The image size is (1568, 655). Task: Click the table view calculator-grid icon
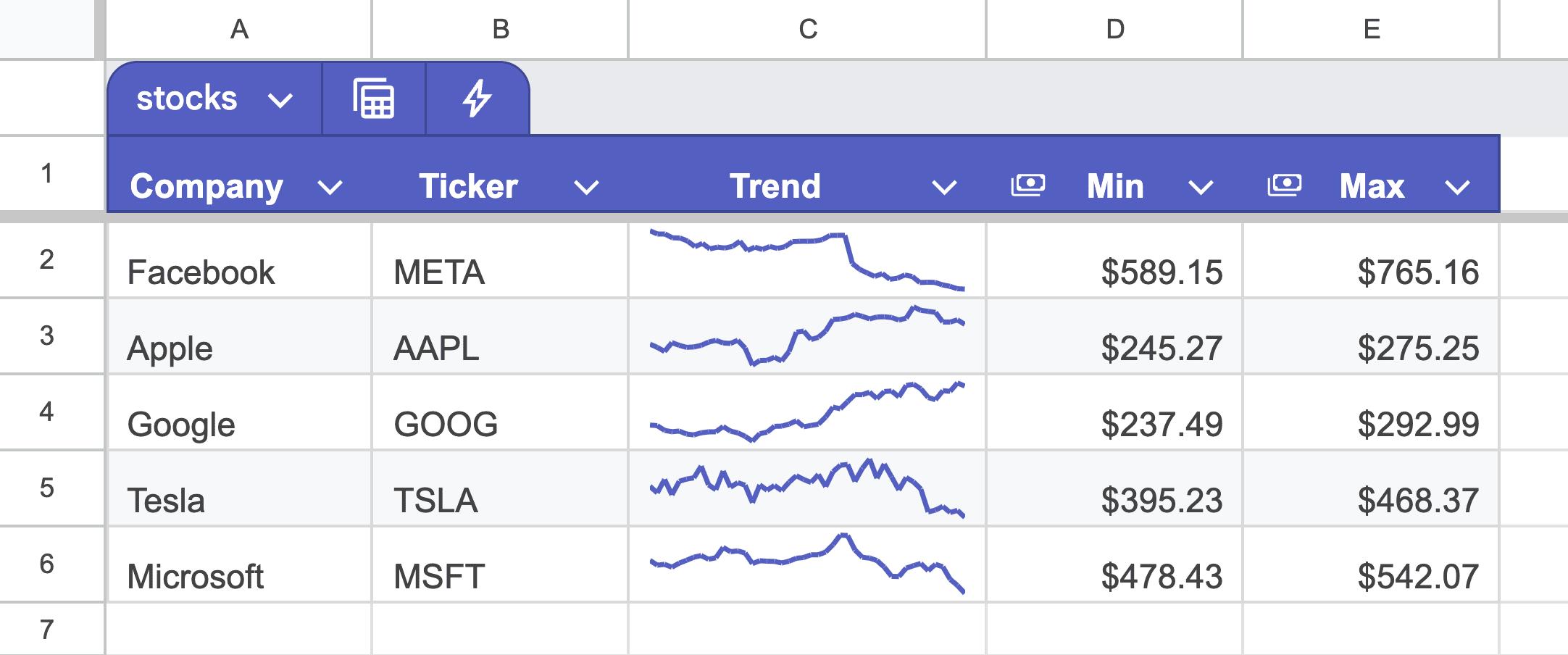[374, 99]
